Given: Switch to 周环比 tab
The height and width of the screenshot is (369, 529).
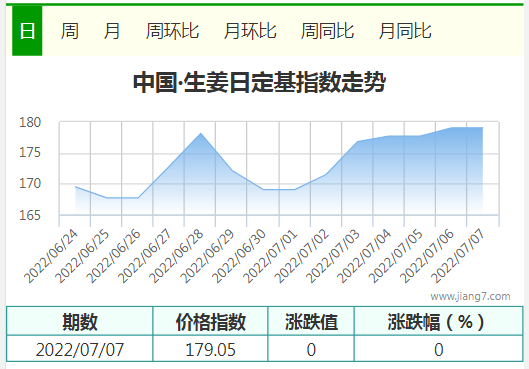Looking at the screenshot, I should pyautogui.click(x=172, y=31).
